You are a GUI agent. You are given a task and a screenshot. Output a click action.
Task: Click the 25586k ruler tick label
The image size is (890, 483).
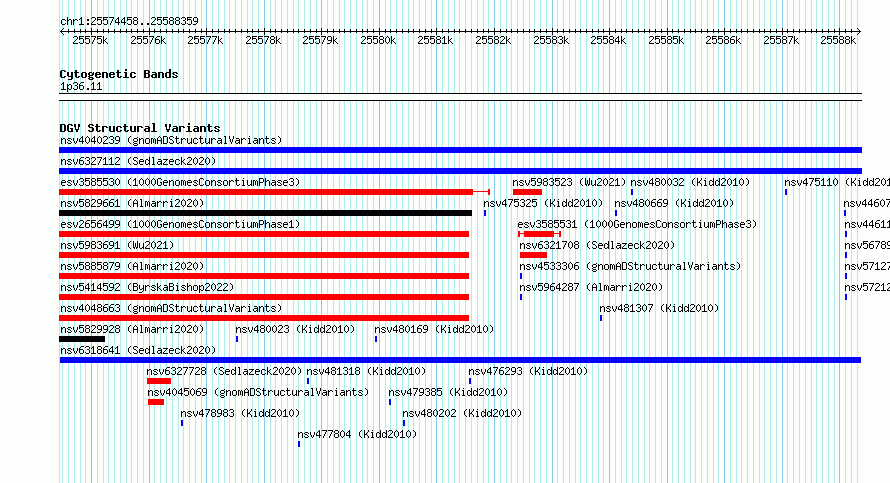pos(723,41)
